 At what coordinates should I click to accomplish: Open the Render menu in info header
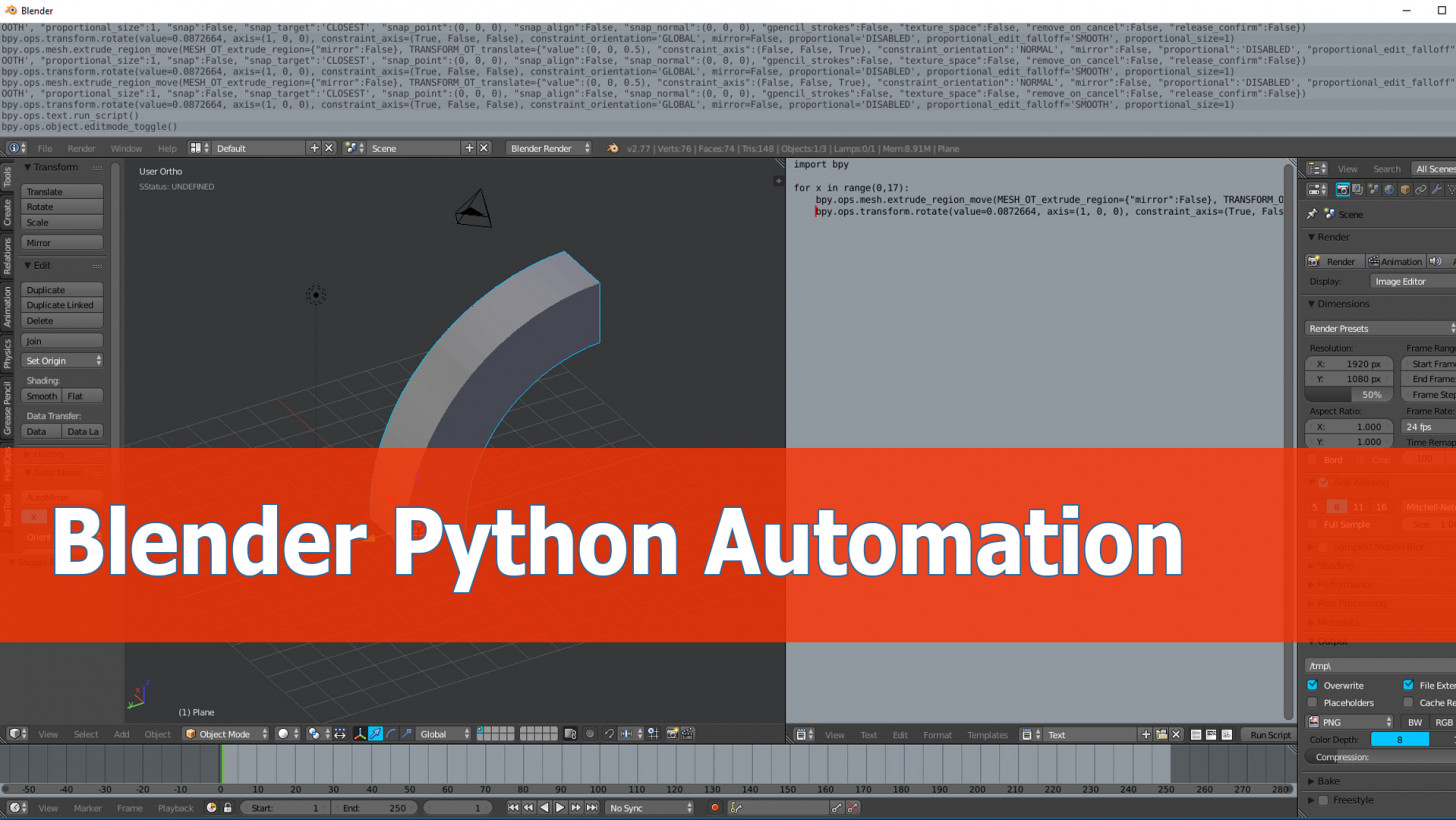81,148
